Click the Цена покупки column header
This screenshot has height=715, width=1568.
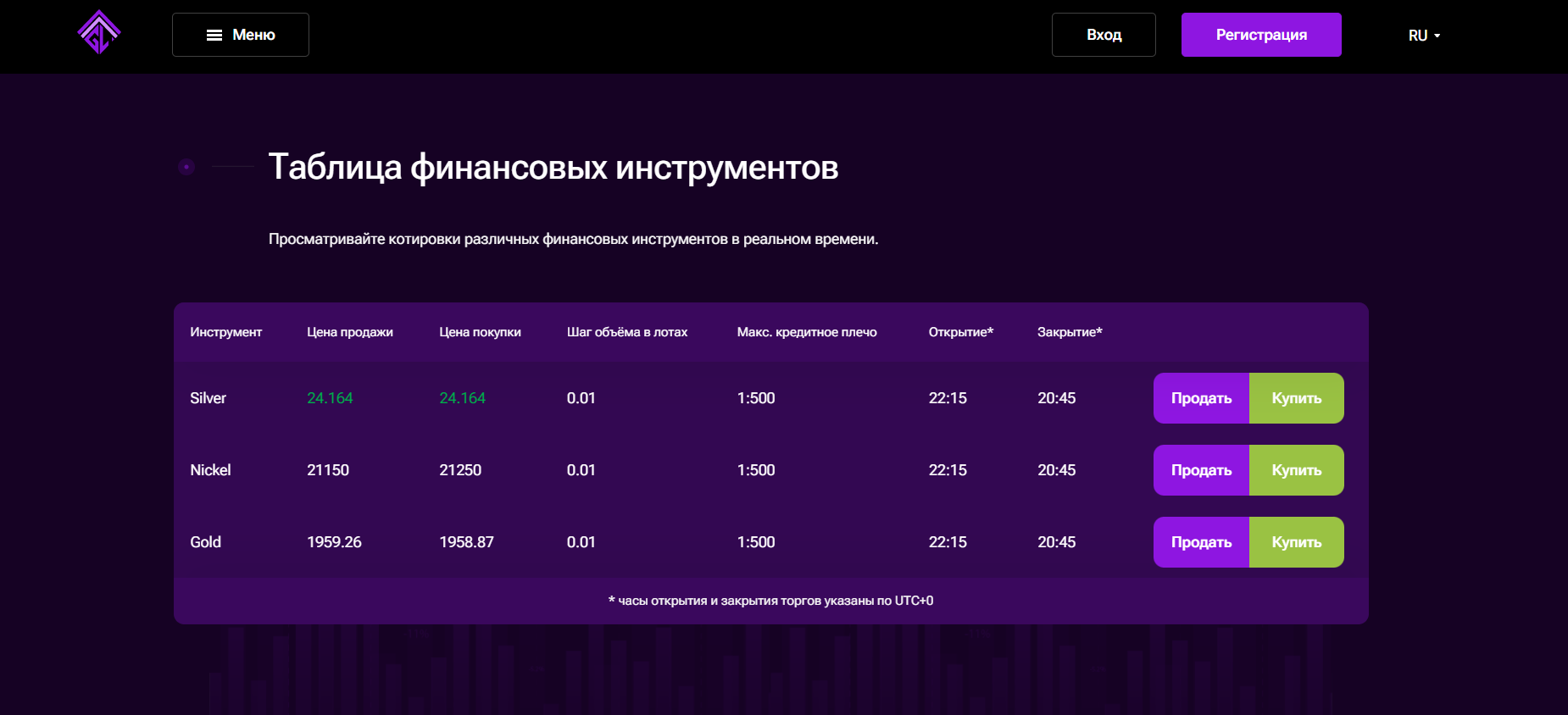tap(480, 332)
